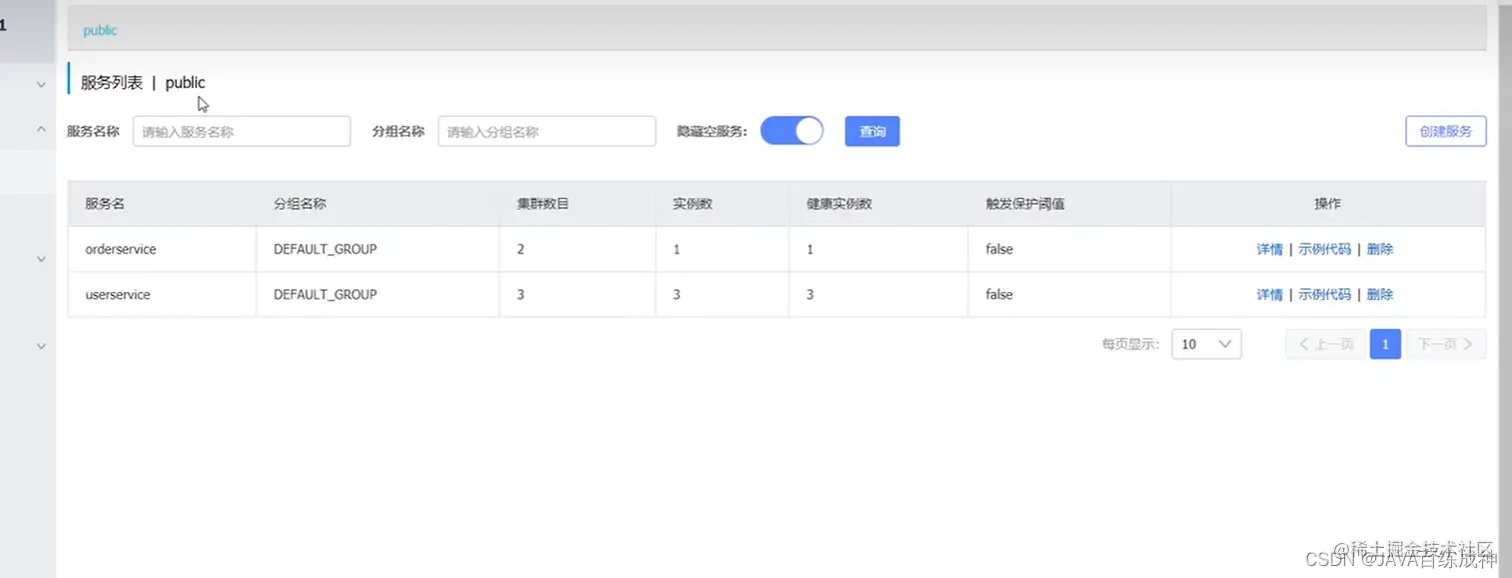The width and height of the screenshot is (1512, 578).
Task: Collapse the second sidebar section arrow
Action: (x=41, y=128)
